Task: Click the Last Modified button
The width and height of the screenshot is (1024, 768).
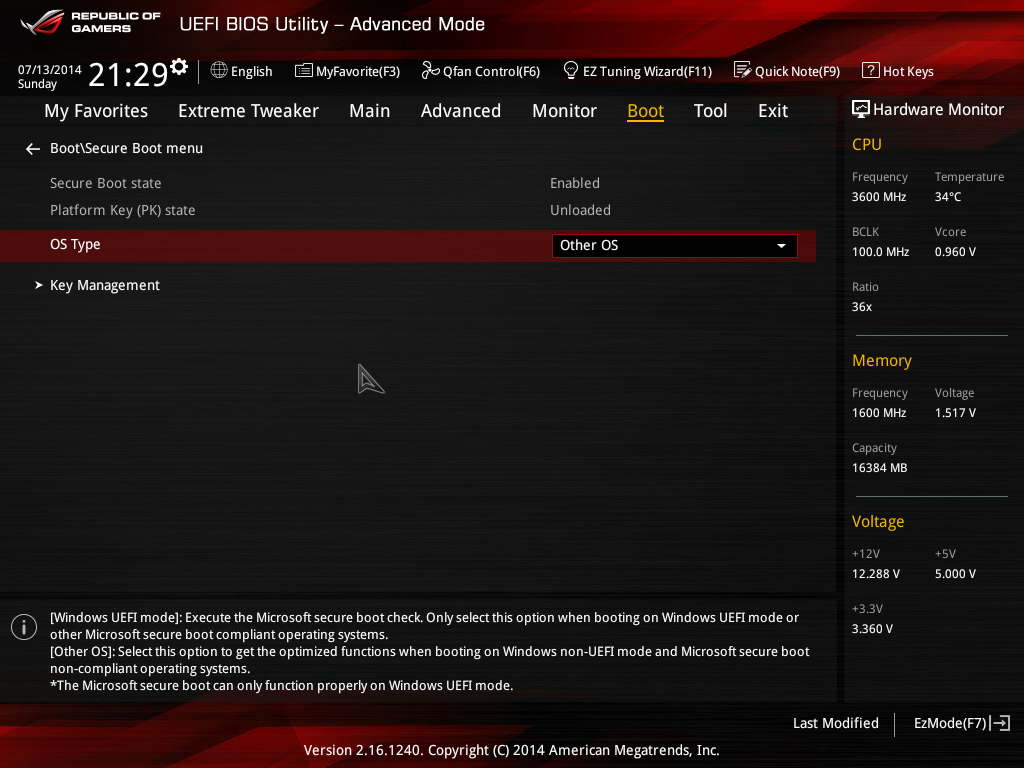Action: click(x=835, y=723)
